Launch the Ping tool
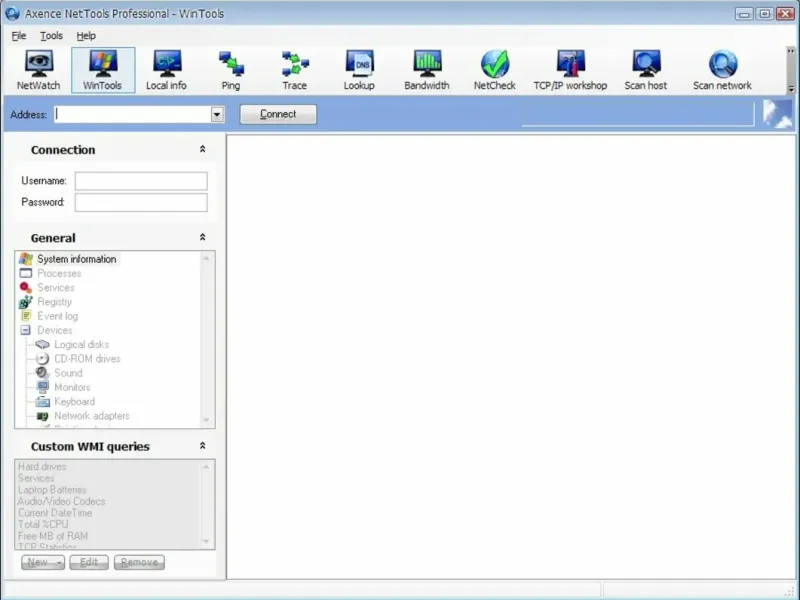Image resolution: width=800 pixels, height=600 pixels. pyautogui.click(x=231, y=70)
